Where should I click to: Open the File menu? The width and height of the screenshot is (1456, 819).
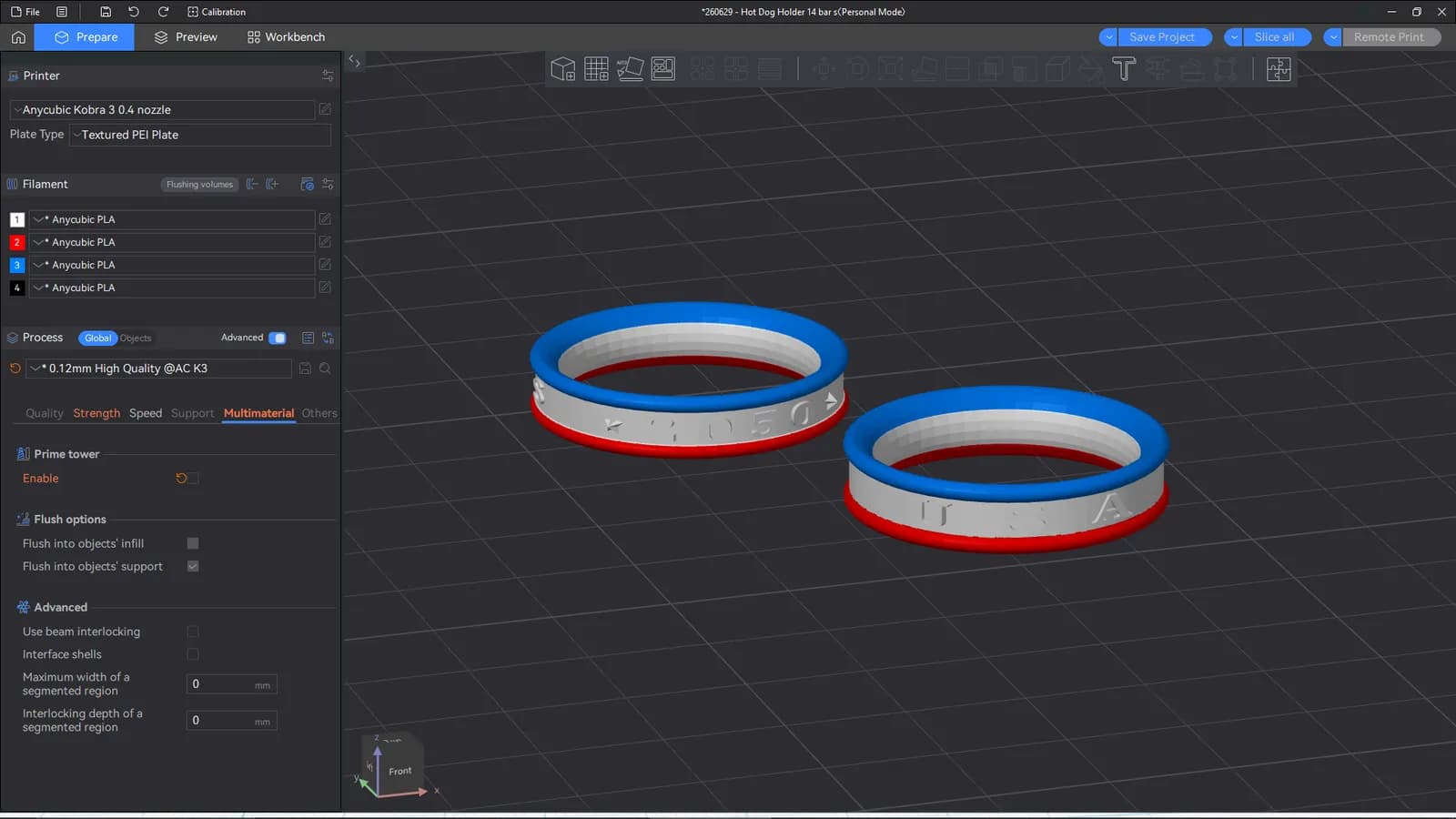25,12
